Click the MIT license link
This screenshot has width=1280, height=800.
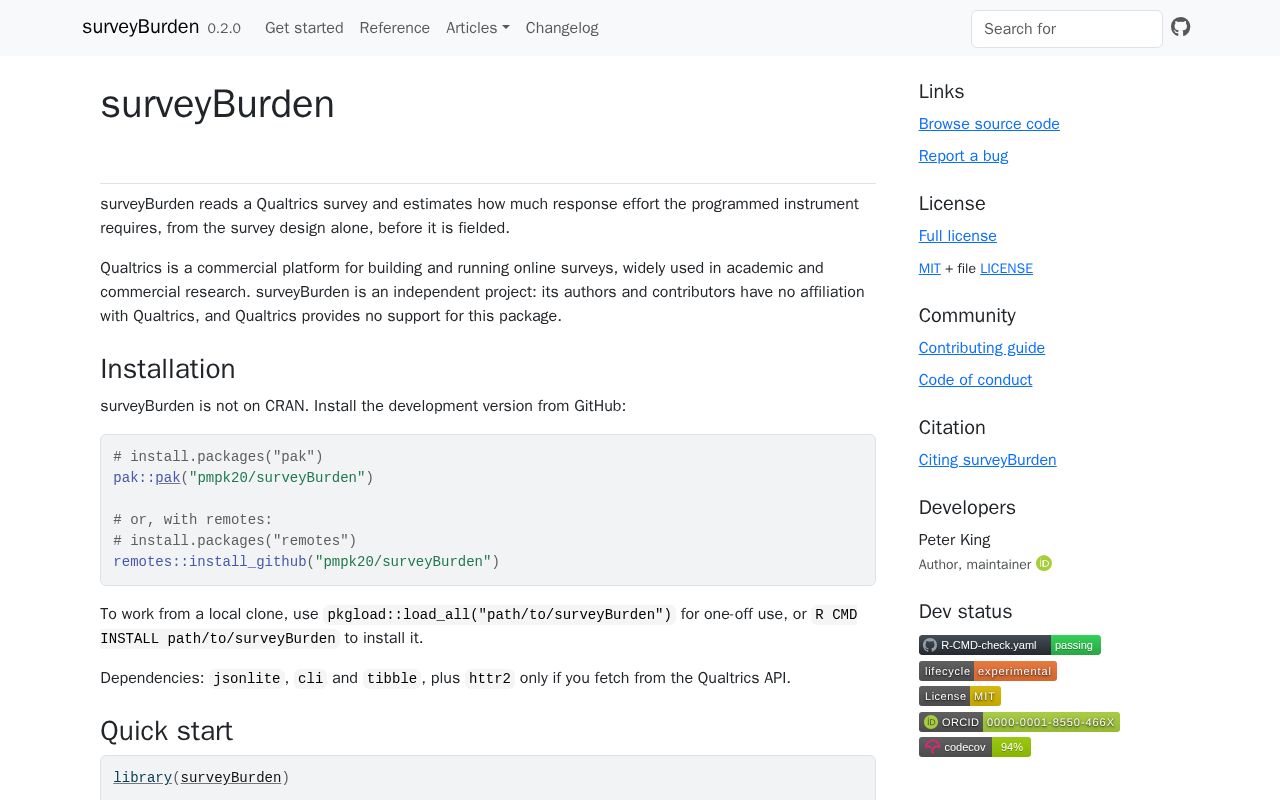[930, 268]
